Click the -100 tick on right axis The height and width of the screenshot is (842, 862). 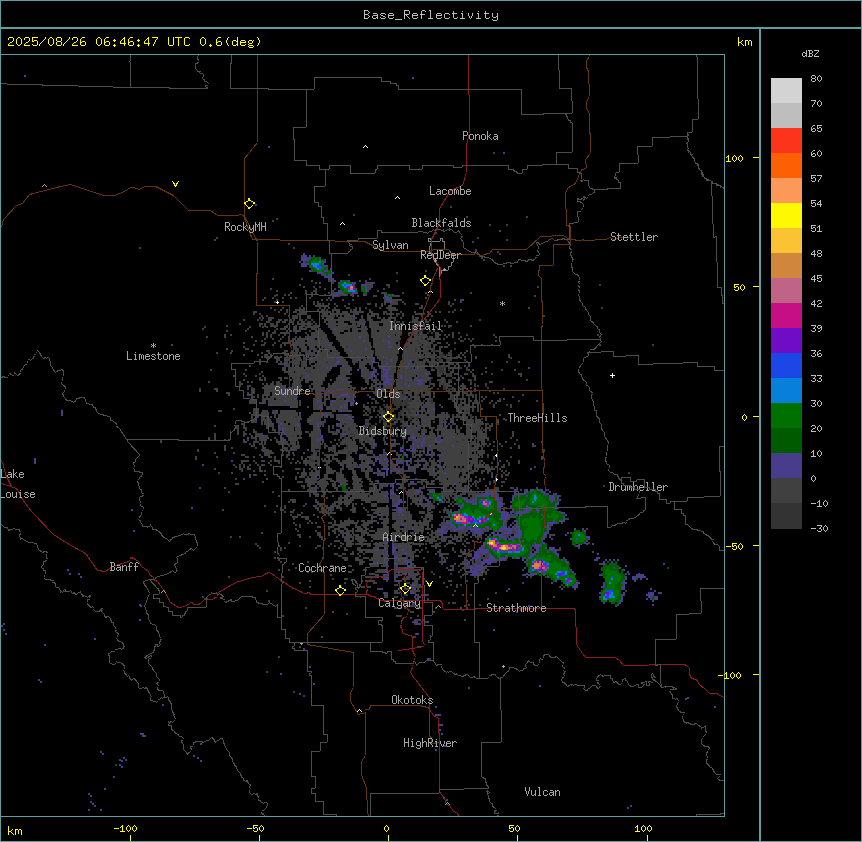(731, 675)
